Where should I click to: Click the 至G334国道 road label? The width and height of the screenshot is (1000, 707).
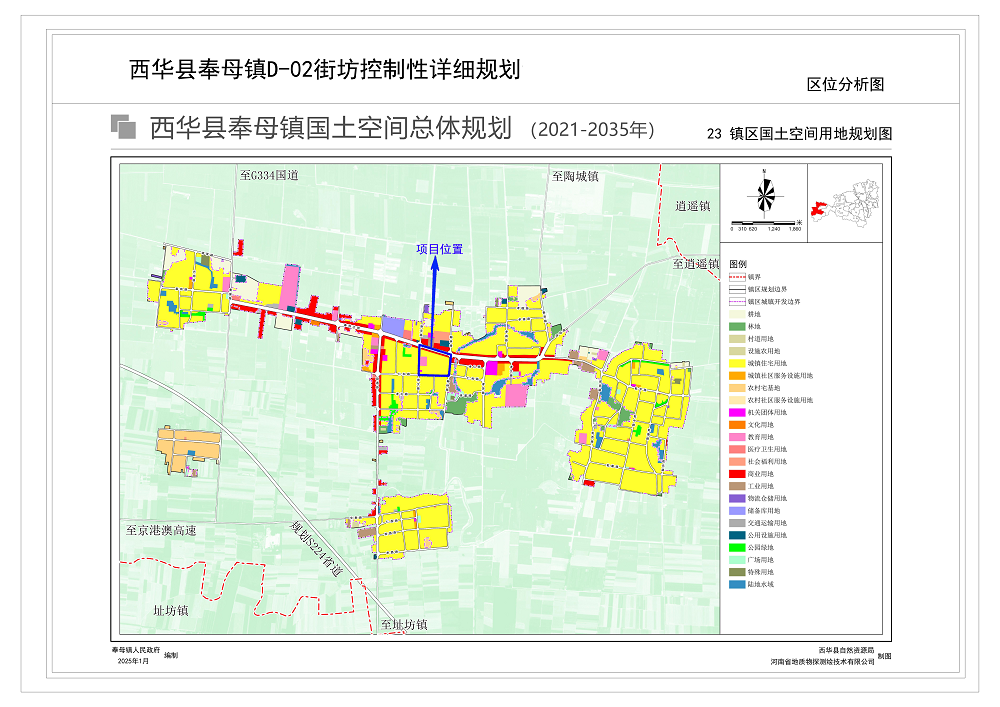point(269,175)
